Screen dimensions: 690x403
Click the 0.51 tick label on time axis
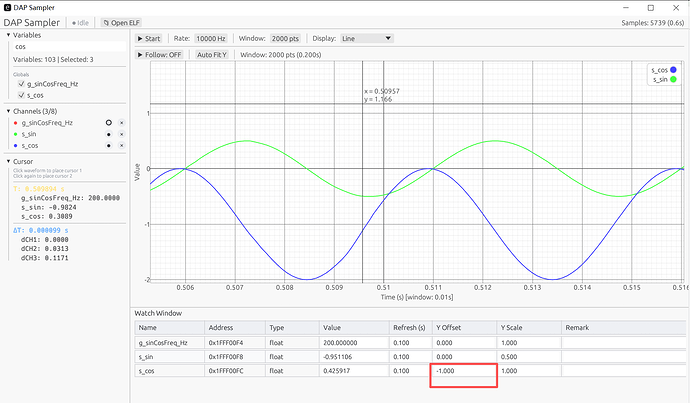click(383, 287)
